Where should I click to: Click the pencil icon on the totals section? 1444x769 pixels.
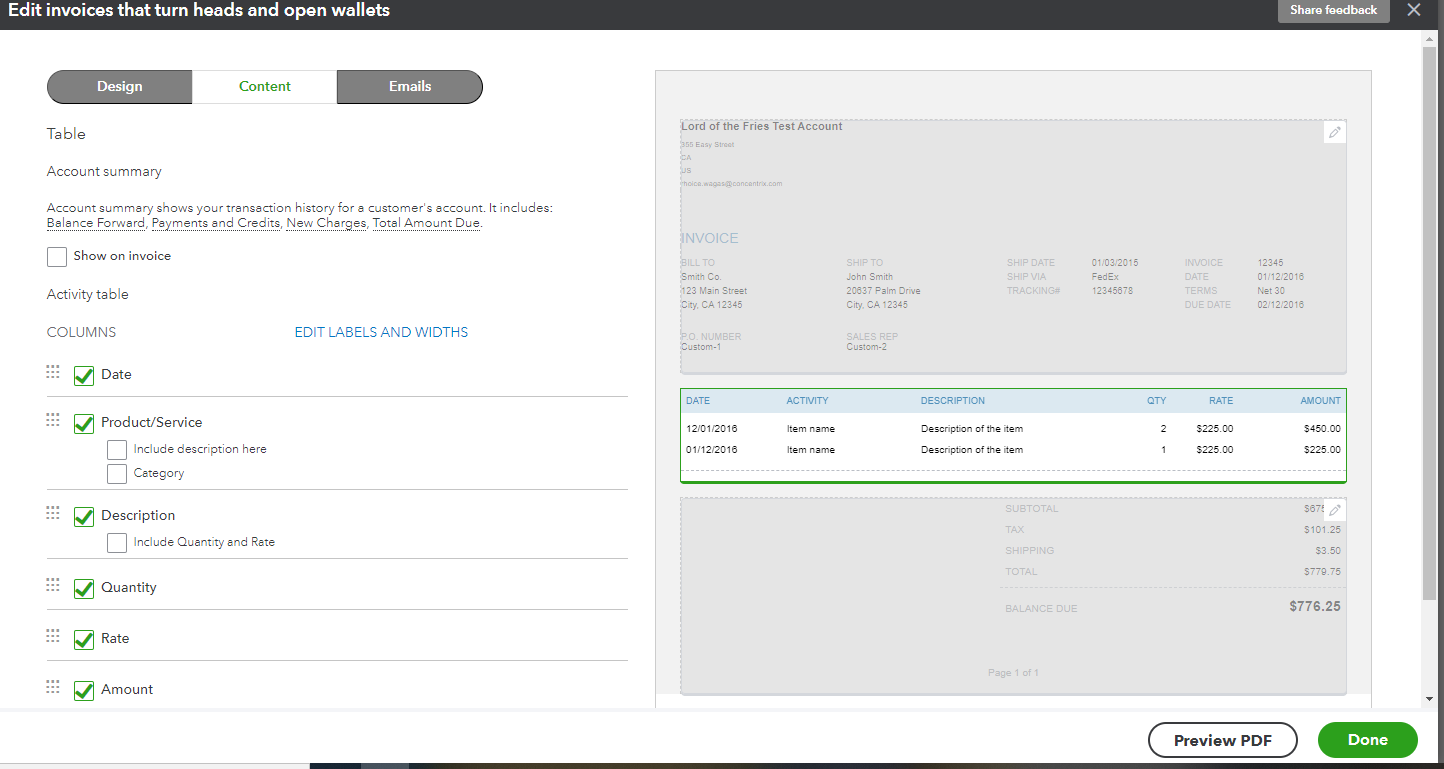(1334, 509)
